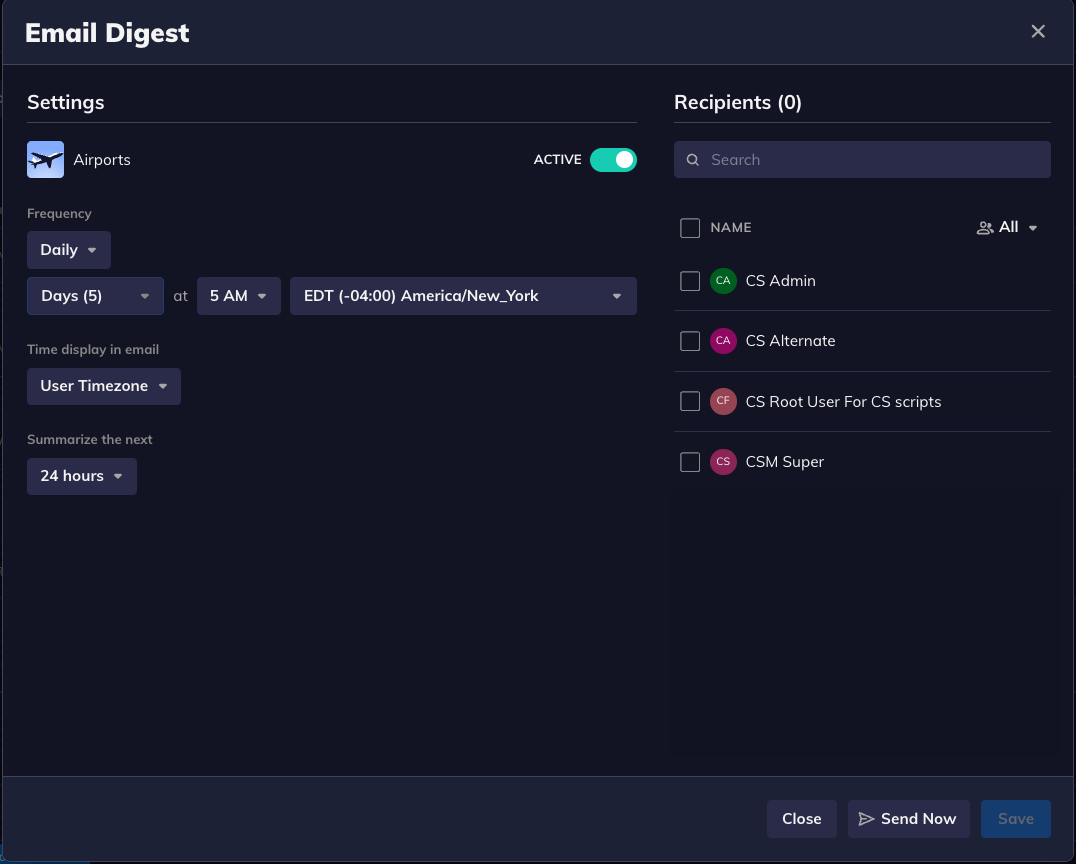
Task: Toggle the ACTIVE switch off
Action: click(613, 160)
